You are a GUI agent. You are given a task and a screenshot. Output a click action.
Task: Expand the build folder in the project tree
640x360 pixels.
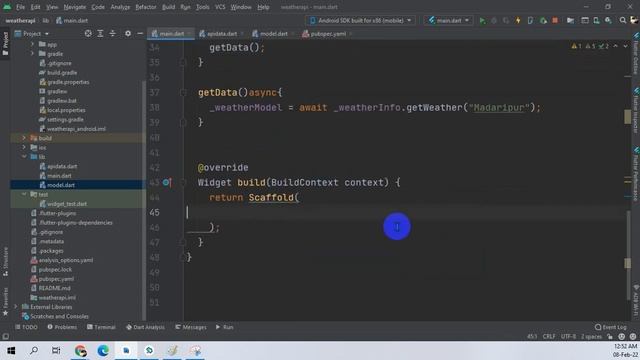coord(24,138)
